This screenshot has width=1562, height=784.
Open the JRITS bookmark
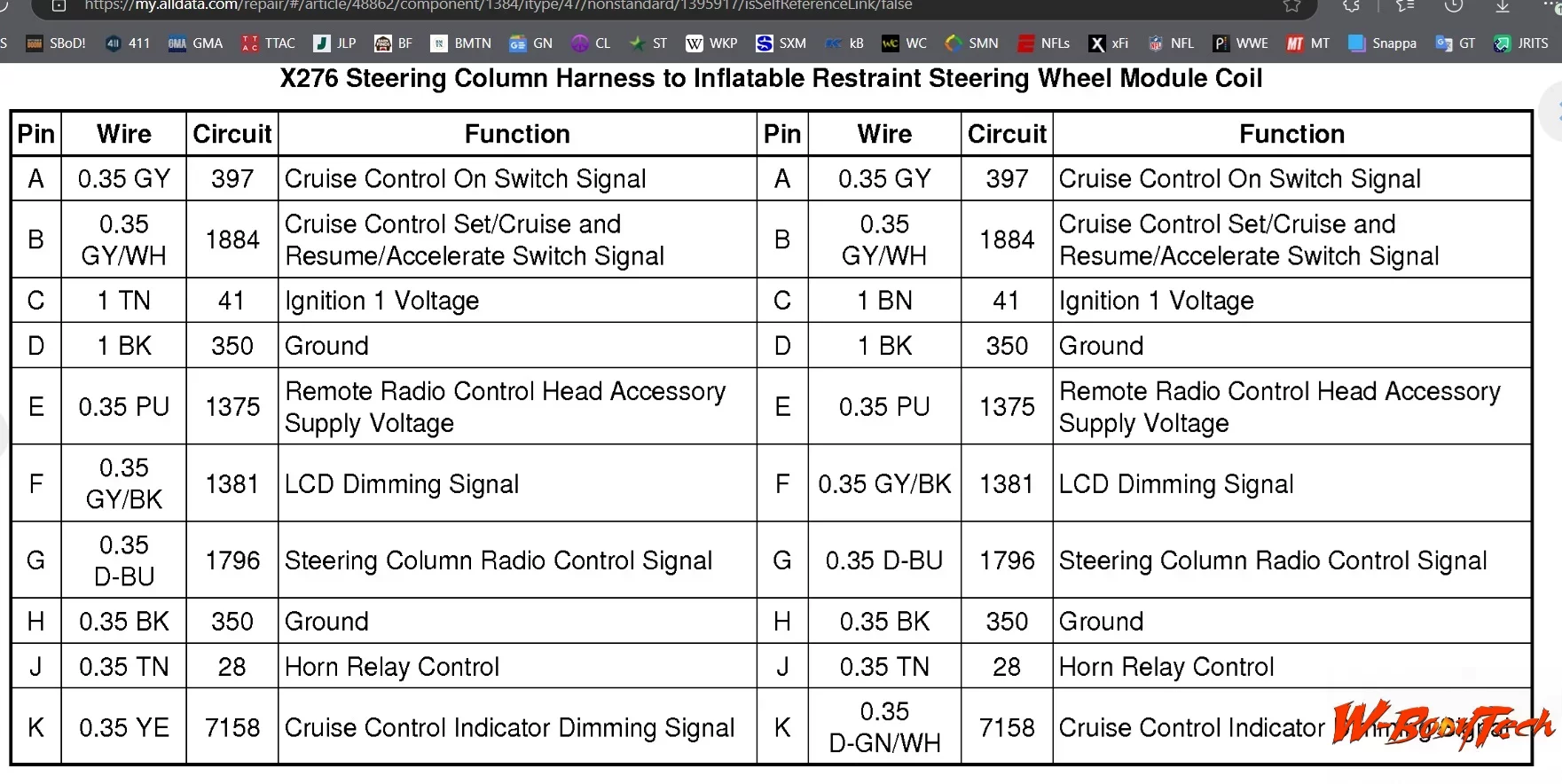[1520, 43]
